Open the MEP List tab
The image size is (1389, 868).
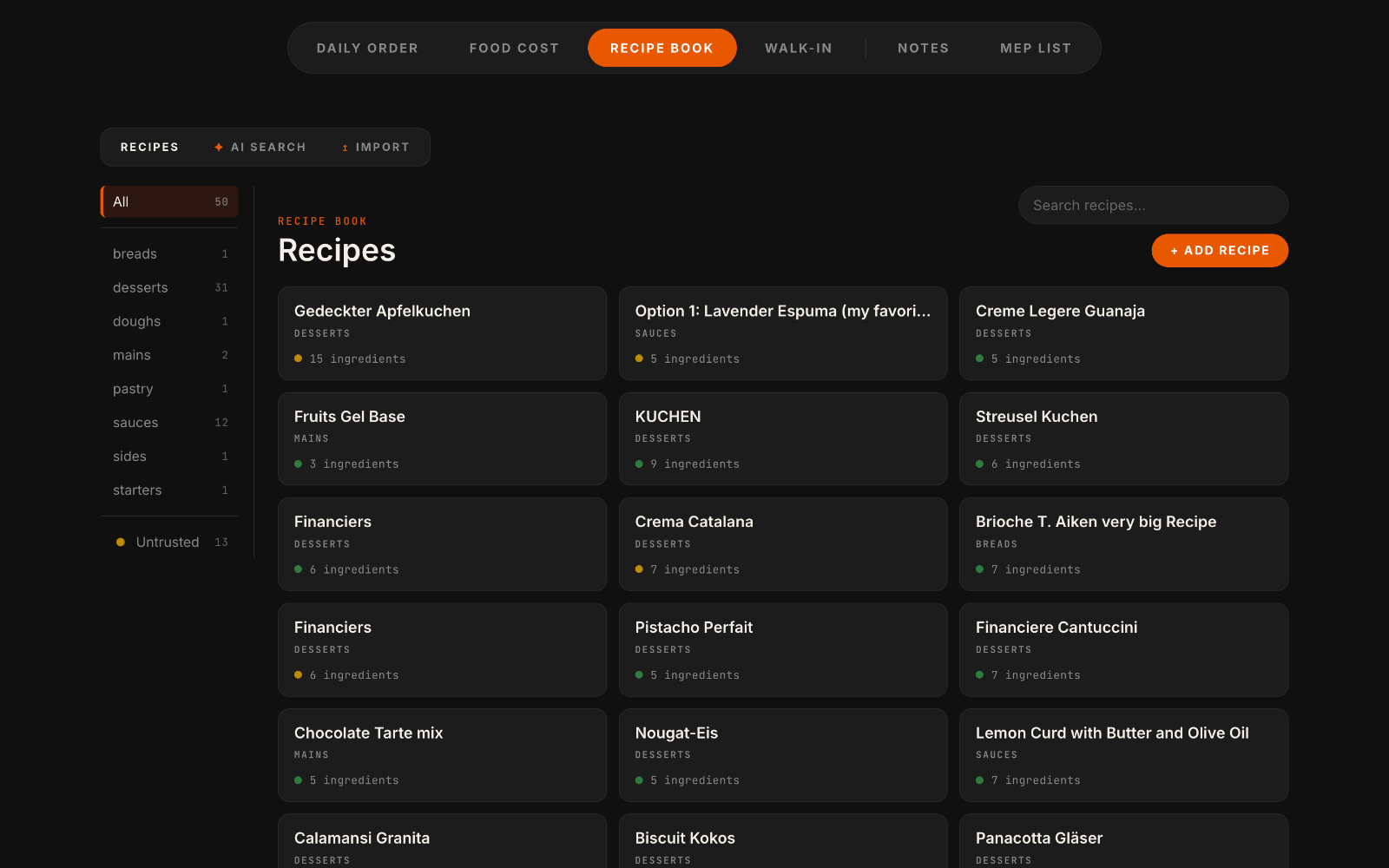pos(1036,48)
